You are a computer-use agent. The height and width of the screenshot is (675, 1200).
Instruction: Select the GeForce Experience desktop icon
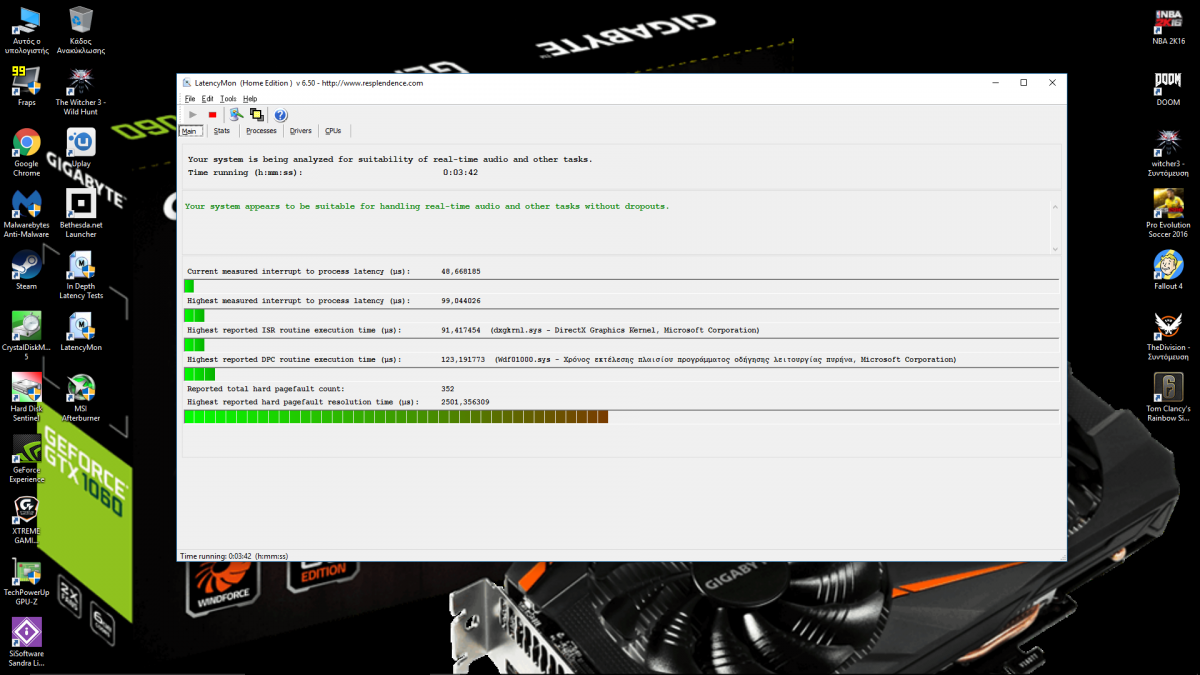pos(26,459)
